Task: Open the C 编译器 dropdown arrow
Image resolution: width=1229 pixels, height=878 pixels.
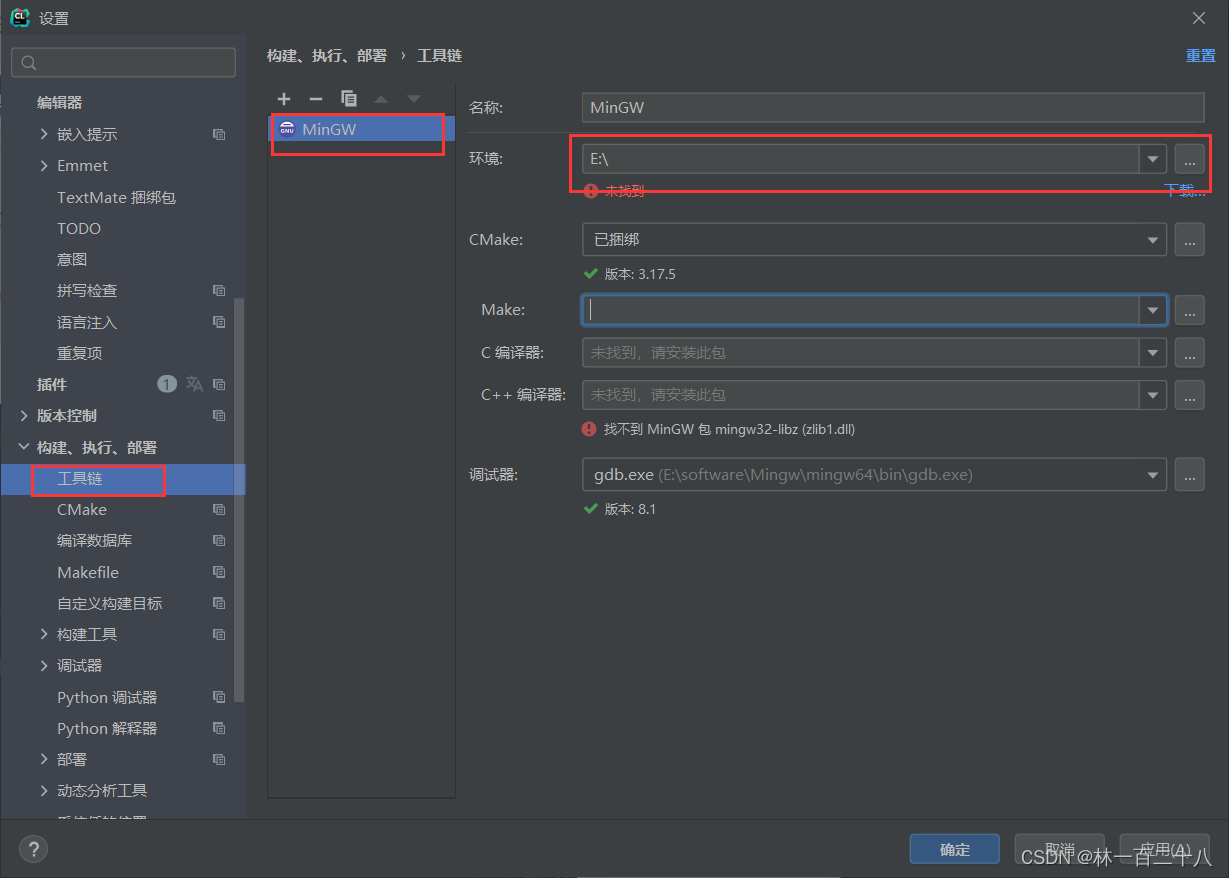Action: click(x=1153, y=352)
